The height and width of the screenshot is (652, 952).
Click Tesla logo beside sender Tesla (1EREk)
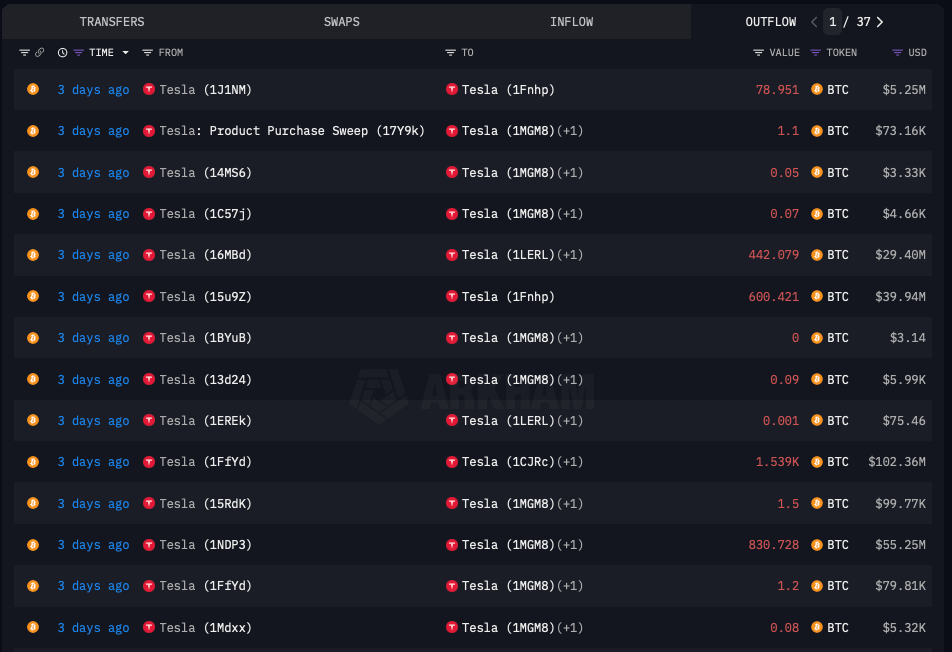pyautogui.click(x=149, y=421)
